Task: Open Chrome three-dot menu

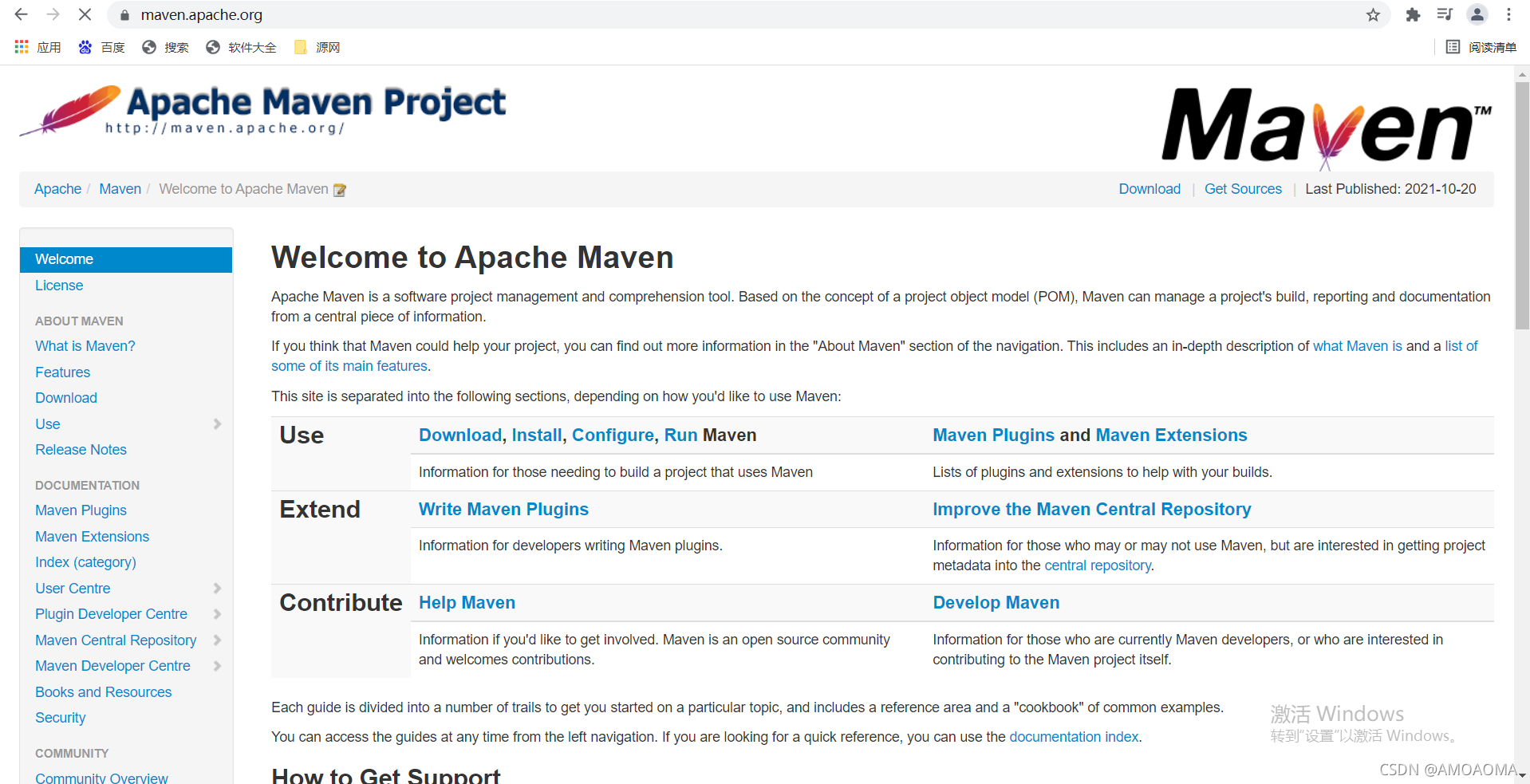Action: click(x=1508, y=14)
